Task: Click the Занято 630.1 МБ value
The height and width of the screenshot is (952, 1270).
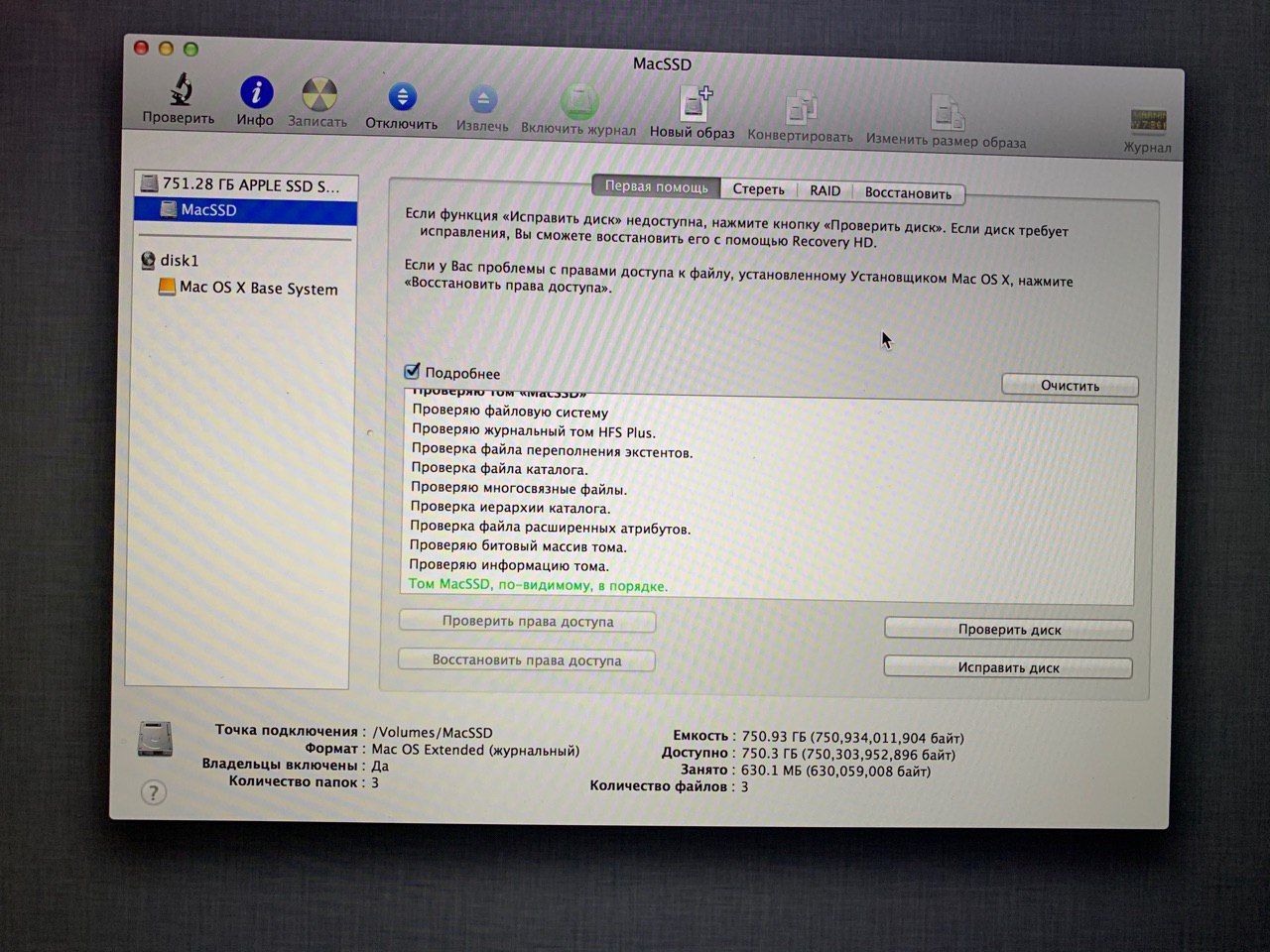Action: (835, 771)
